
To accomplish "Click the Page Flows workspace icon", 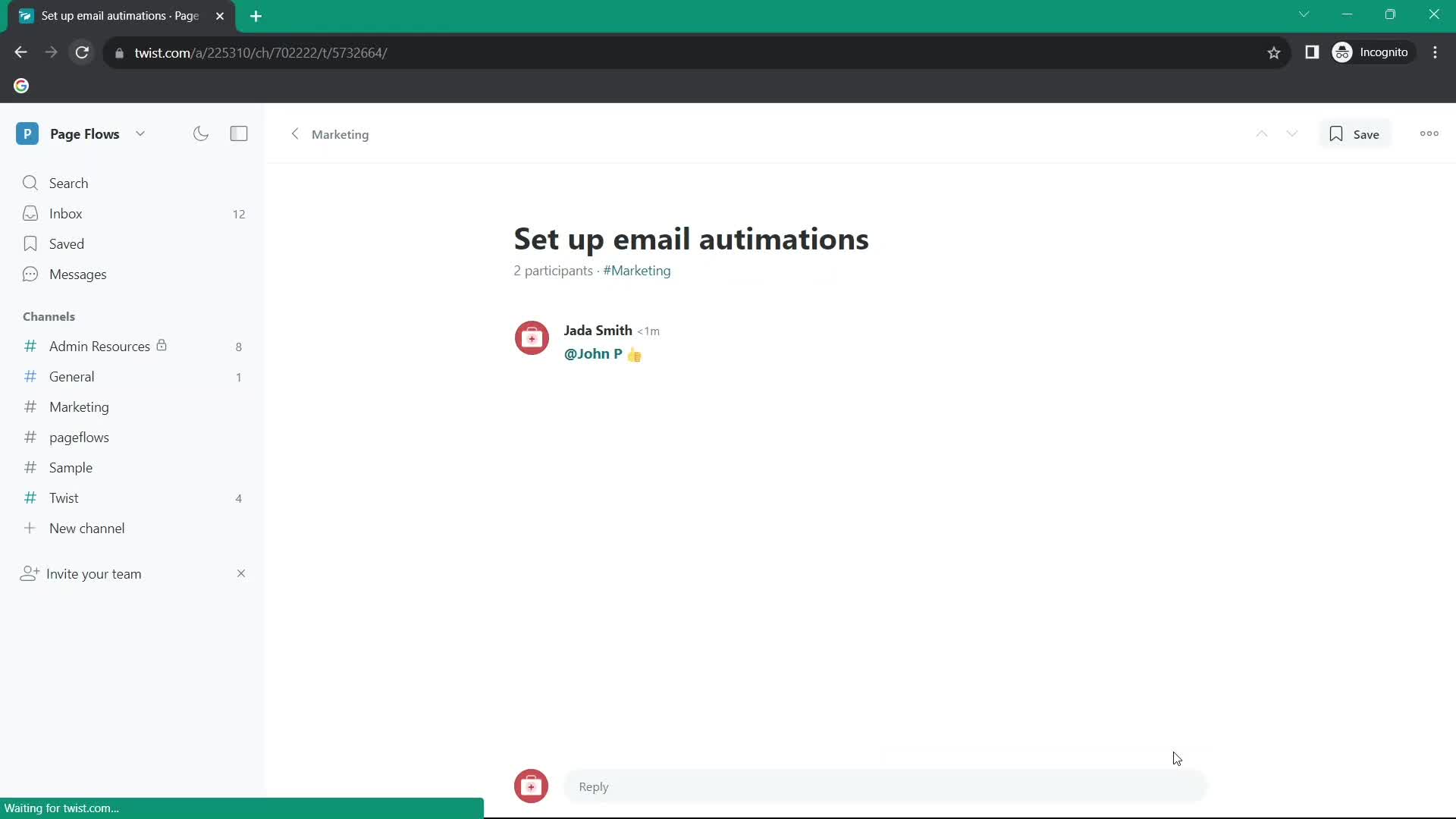I will (x=27, y=134).
